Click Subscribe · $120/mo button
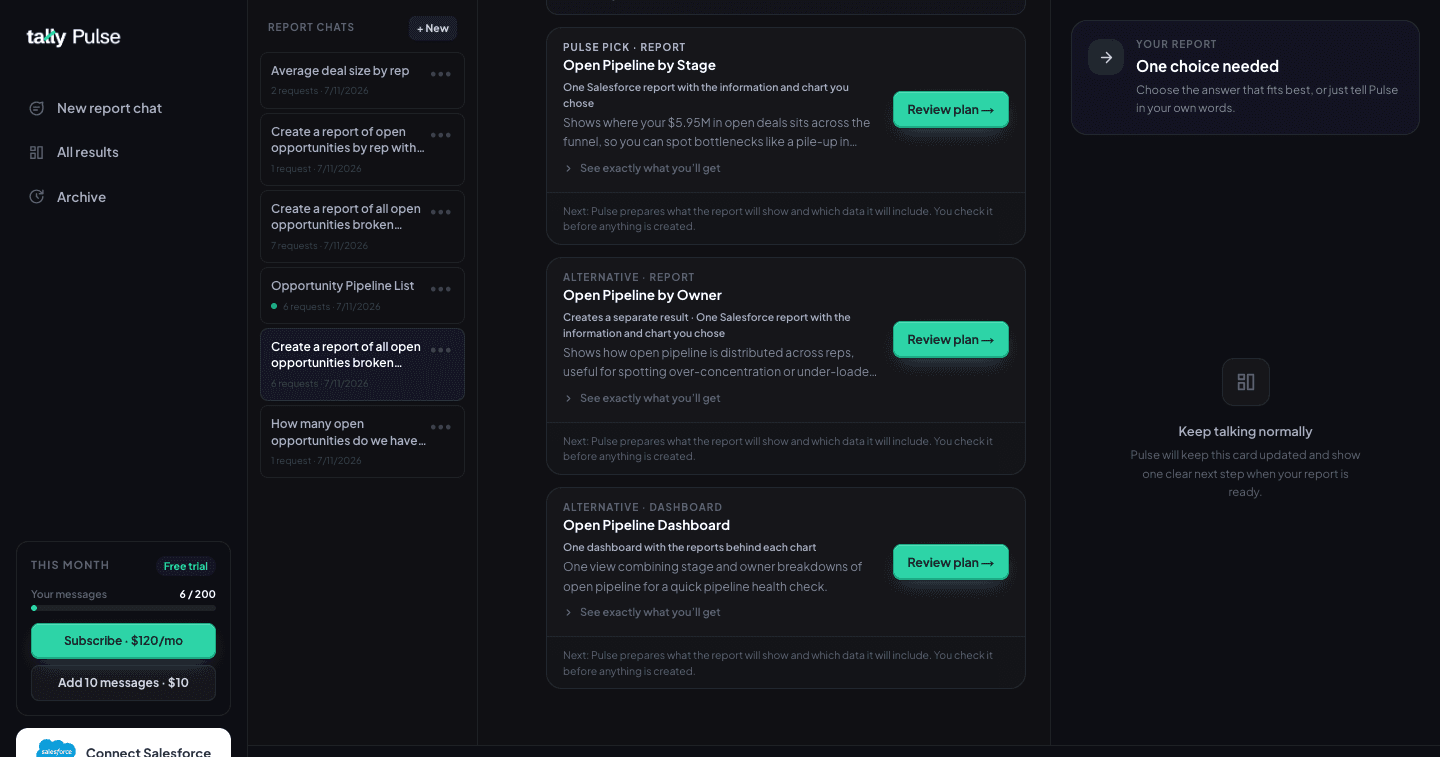The height and width of the screenshot is (757, 1440). (x=123, y=641)
